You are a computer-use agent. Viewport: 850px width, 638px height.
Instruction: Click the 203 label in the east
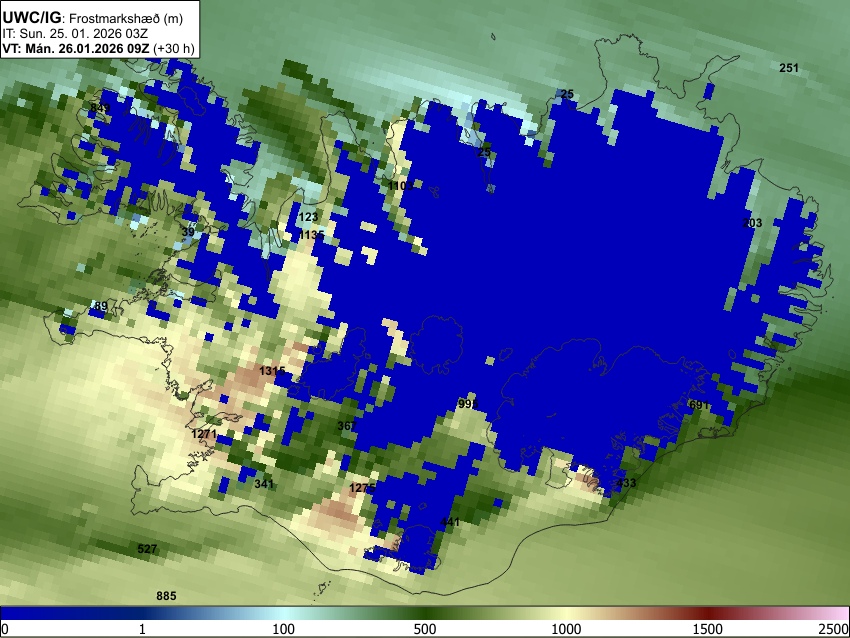(752, 223)
